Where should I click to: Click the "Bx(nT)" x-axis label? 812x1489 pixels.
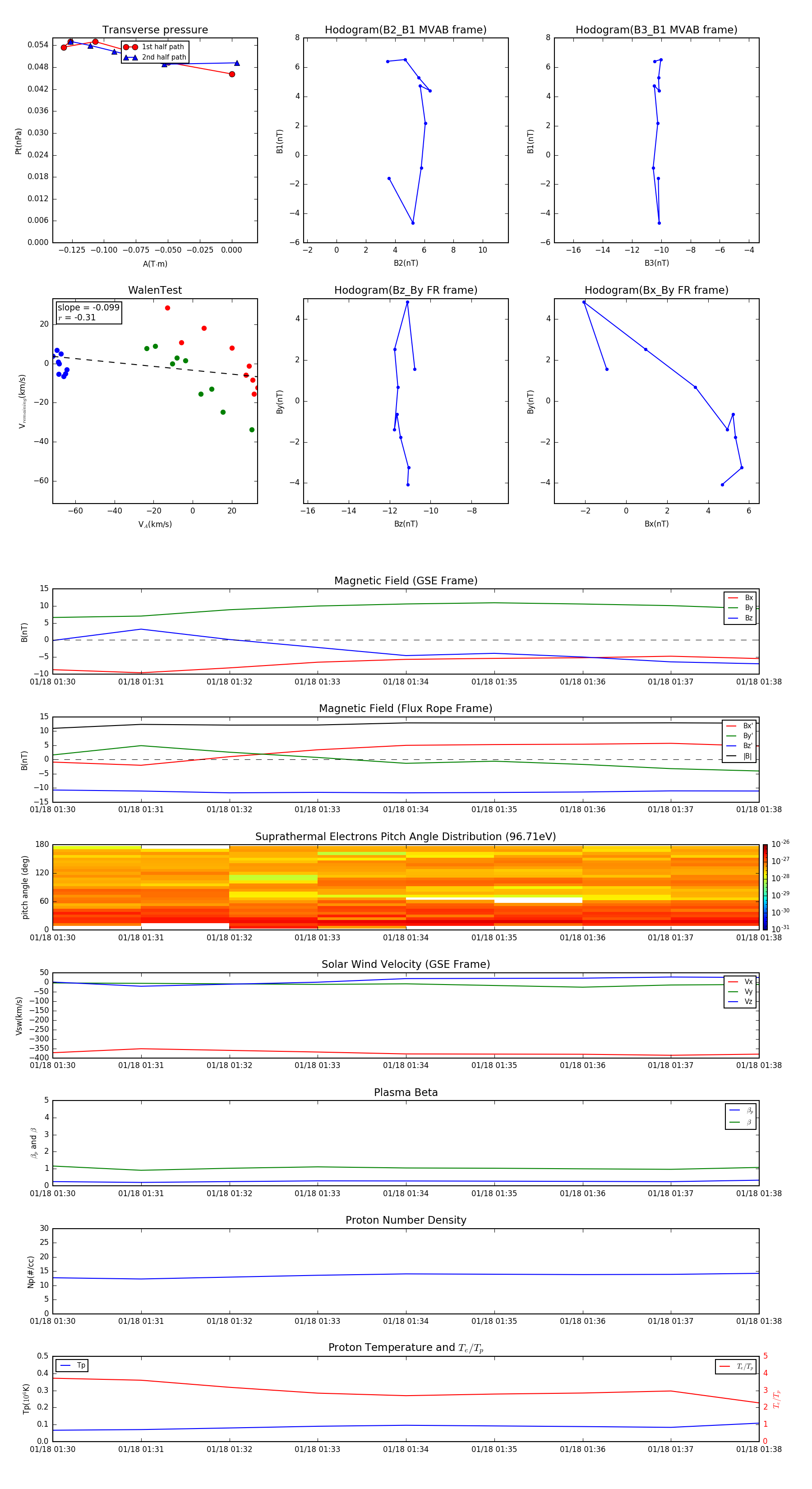coord(656,524)
